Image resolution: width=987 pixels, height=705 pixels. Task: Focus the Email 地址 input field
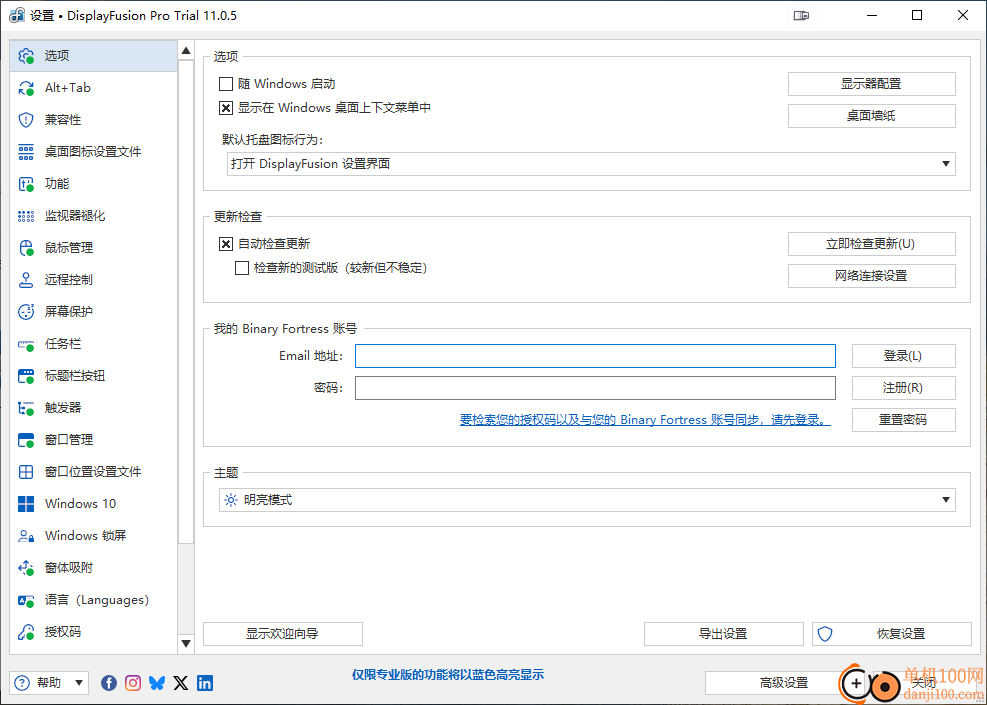(x=595, y=356)
